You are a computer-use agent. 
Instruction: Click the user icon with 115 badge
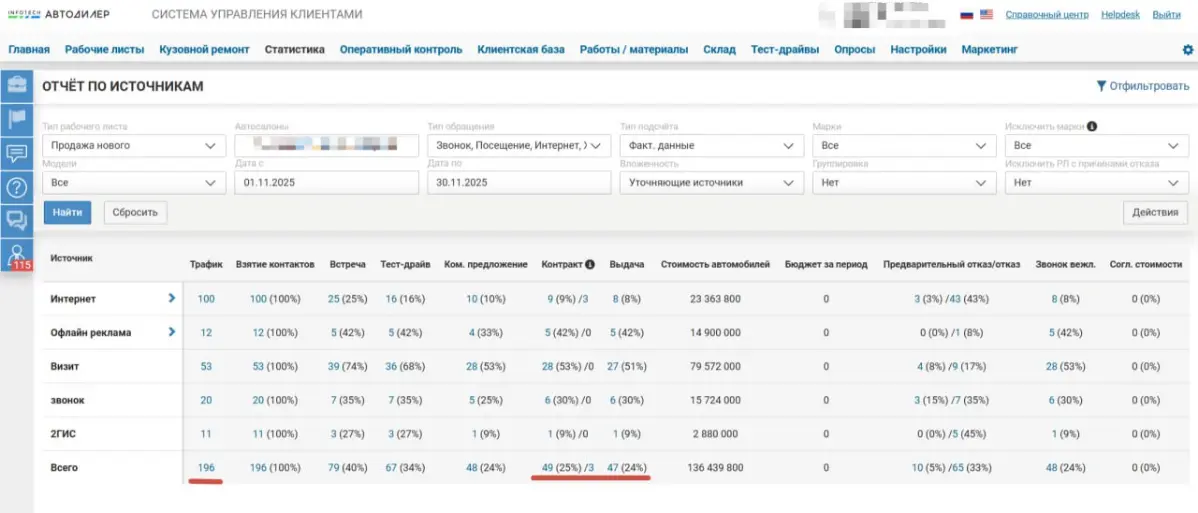pos(16,255)
